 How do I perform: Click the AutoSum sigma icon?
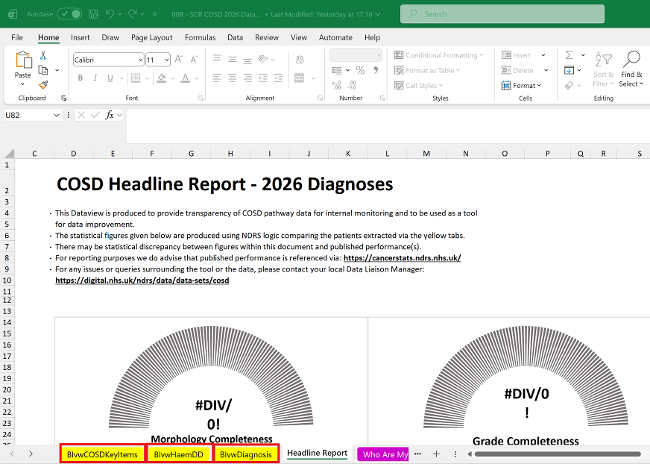click(570, 55)
